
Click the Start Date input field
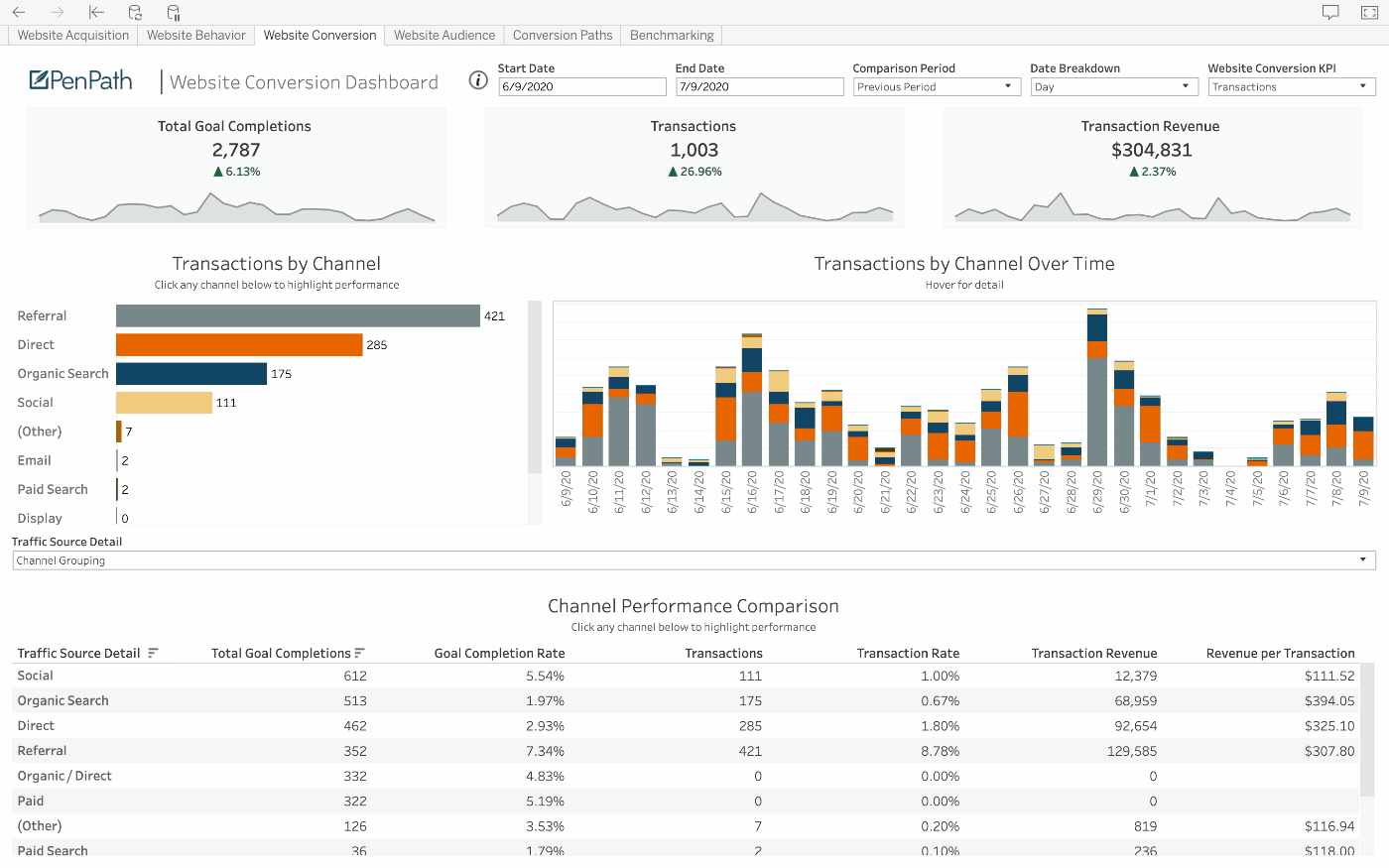click(581, 87)
